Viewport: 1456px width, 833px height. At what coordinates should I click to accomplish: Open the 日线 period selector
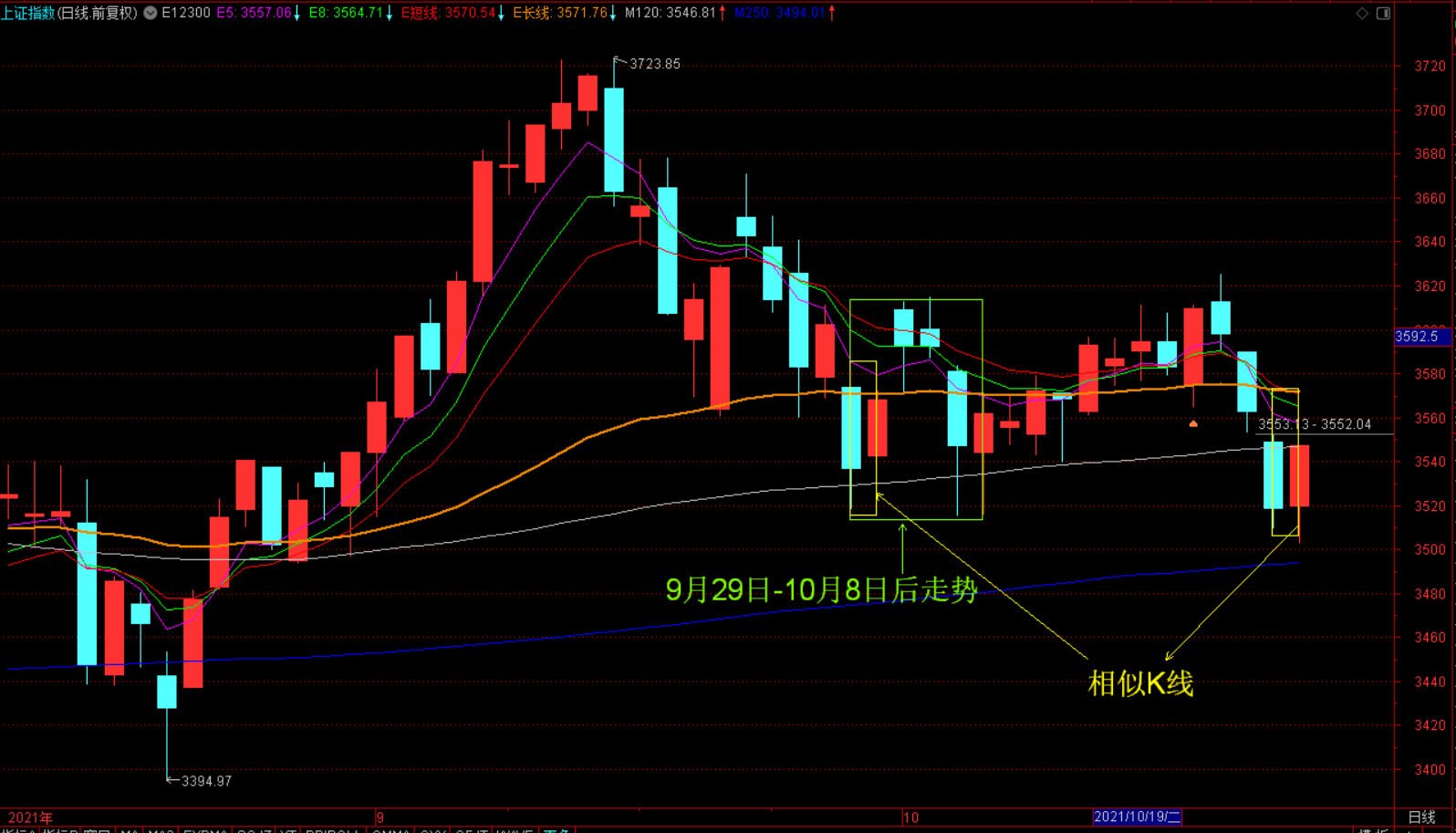point(1421,817)
